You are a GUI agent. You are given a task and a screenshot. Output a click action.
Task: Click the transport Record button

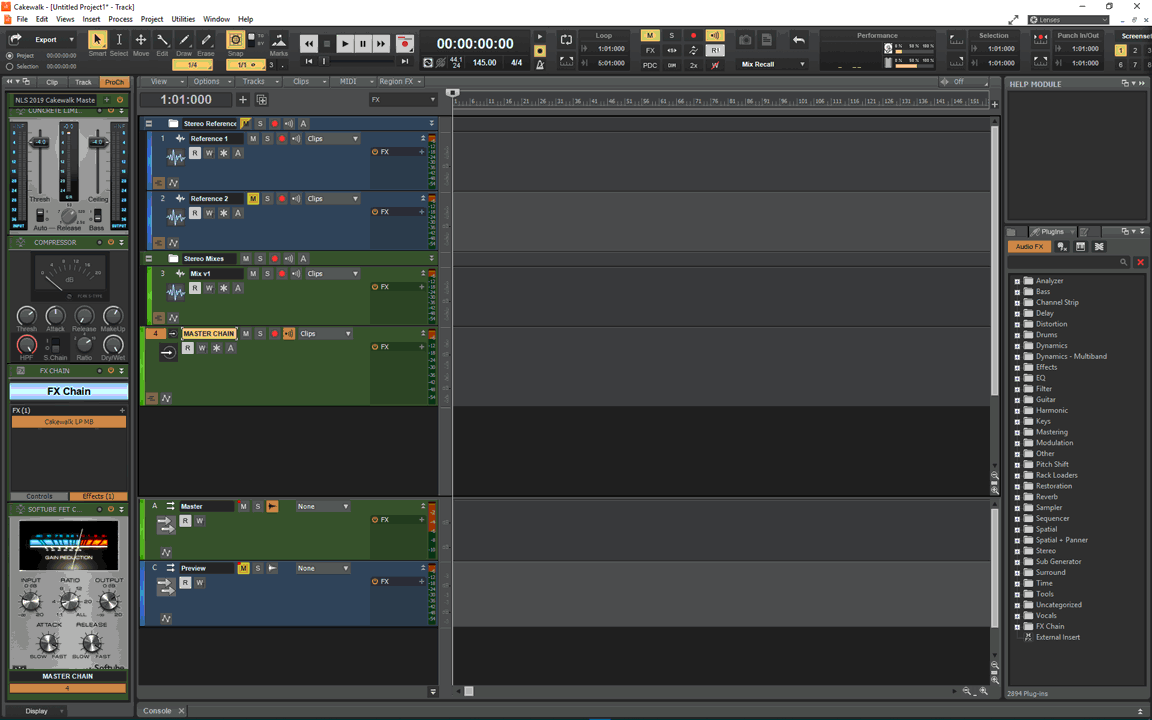click(404, 44)
